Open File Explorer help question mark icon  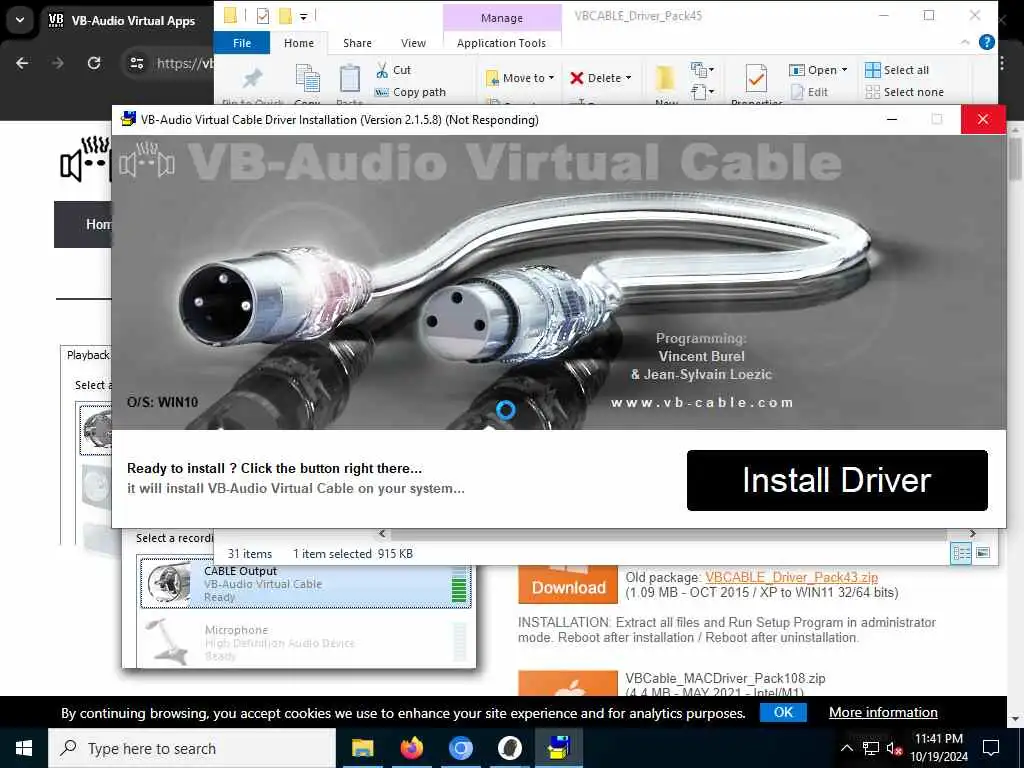point(987,42)
